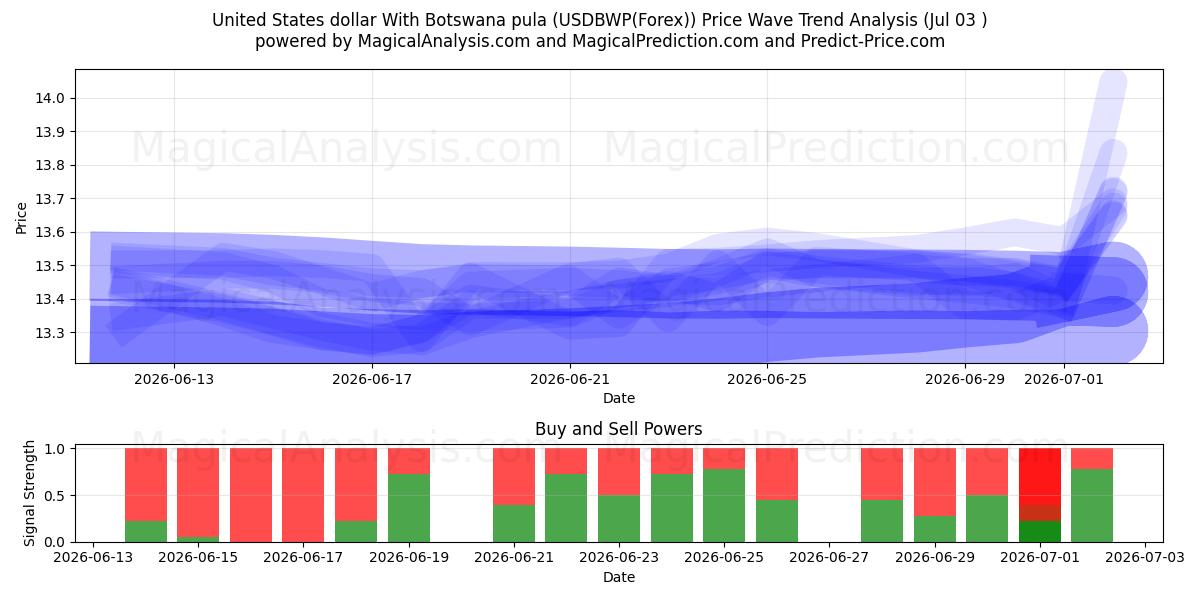Image resolution: width=1200 pixels, height=600 pixels.
Task: Click the 2026-06-29 date on price chart
Action: (x=965, y=379)
